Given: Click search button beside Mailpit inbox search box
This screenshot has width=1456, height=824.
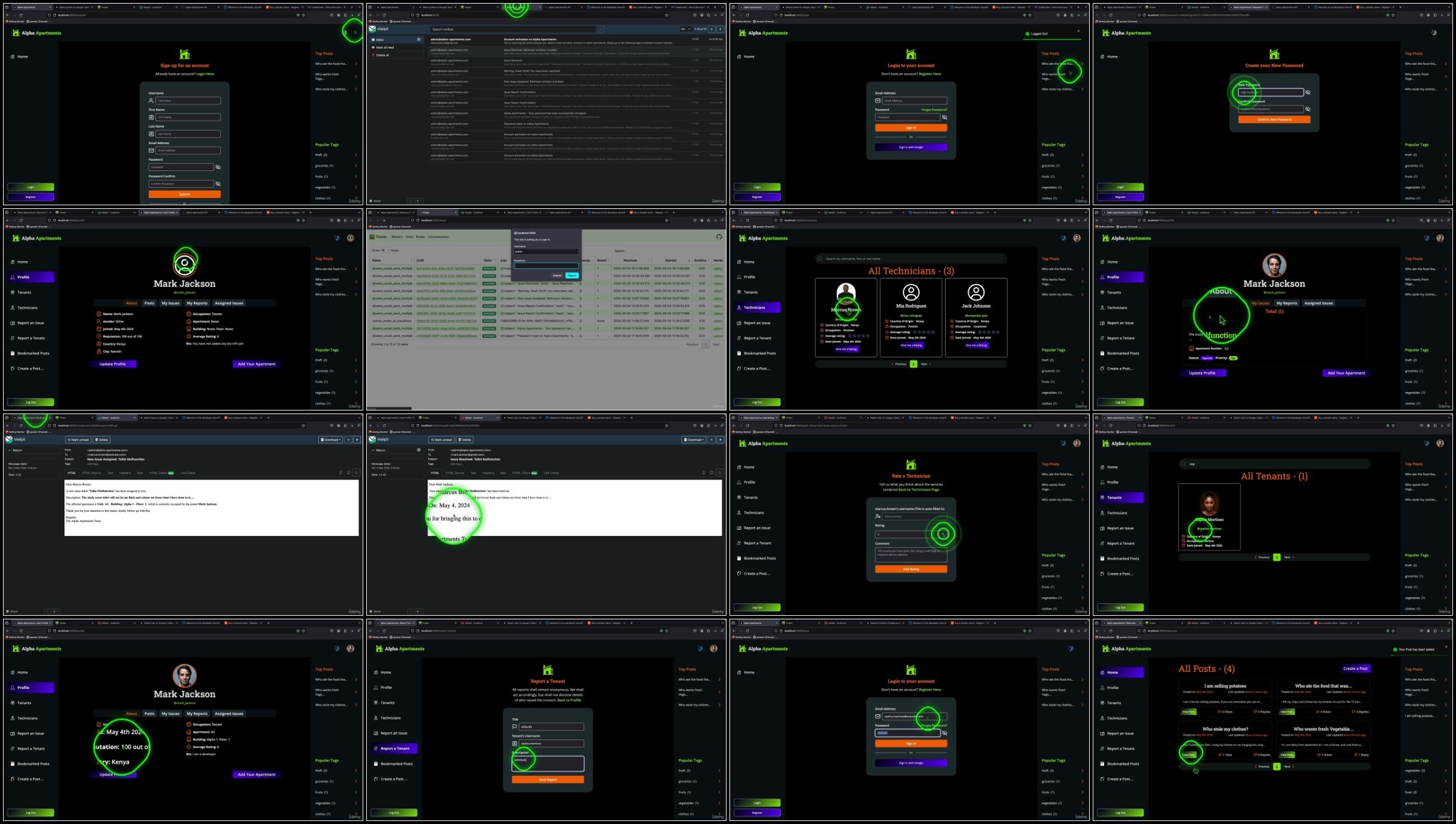Looking at the screenshot, I should click(600, 29).
